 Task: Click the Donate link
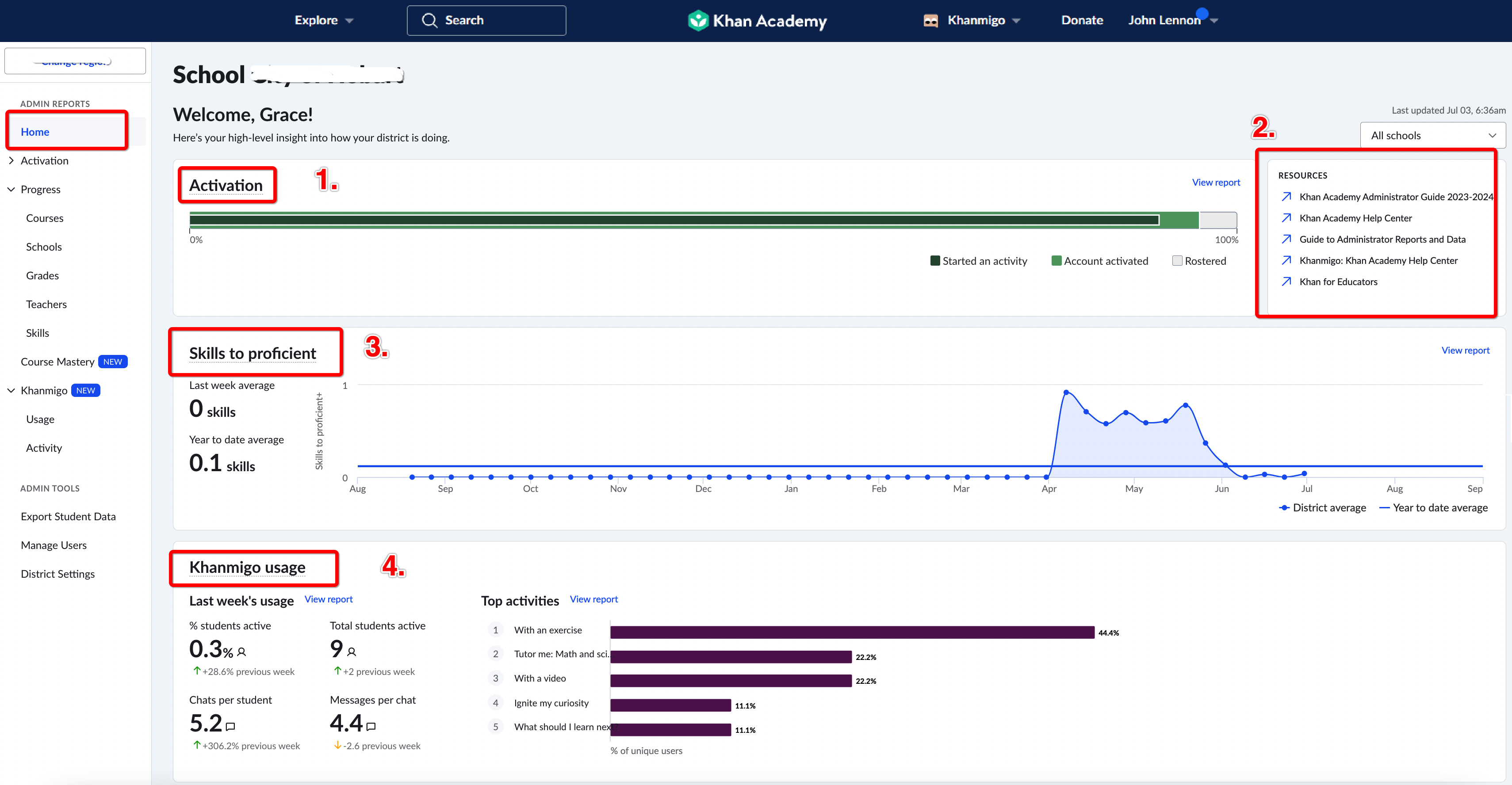pyautogui.click(x=1082, y=20)
